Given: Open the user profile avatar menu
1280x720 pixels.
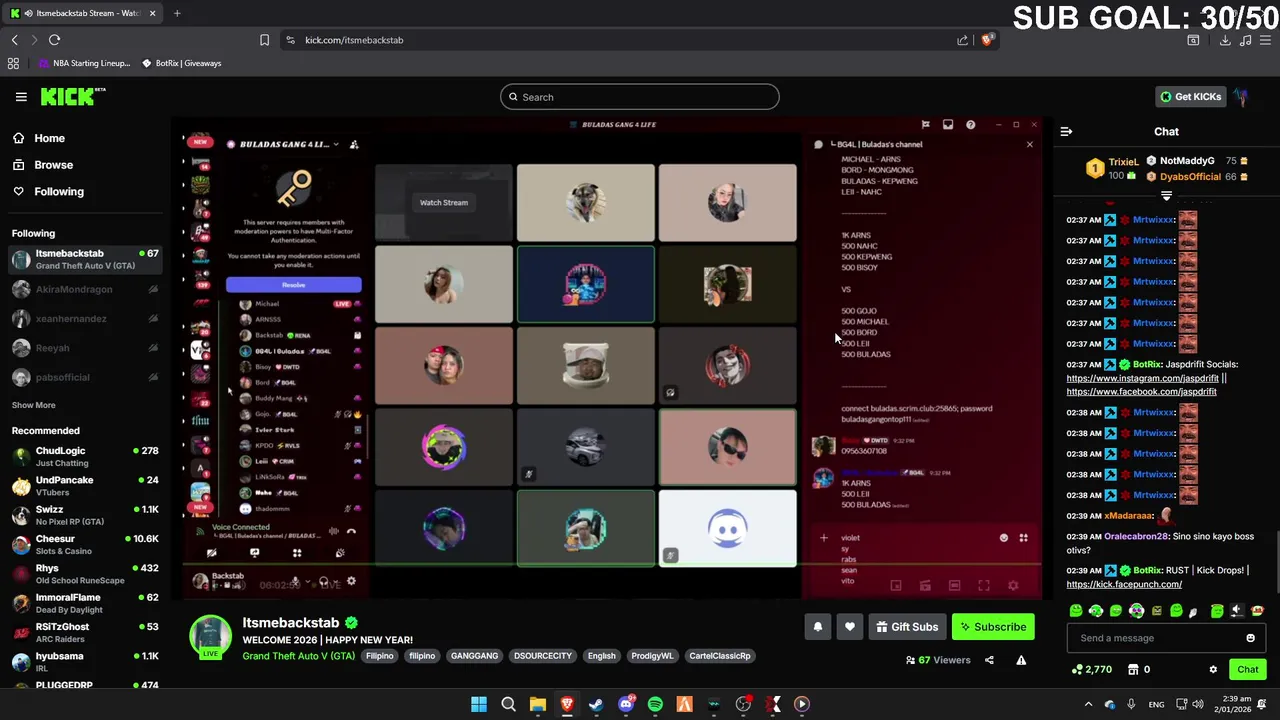Looking at the screenshot, I should pyautogui.click(x=1241, y=97).
